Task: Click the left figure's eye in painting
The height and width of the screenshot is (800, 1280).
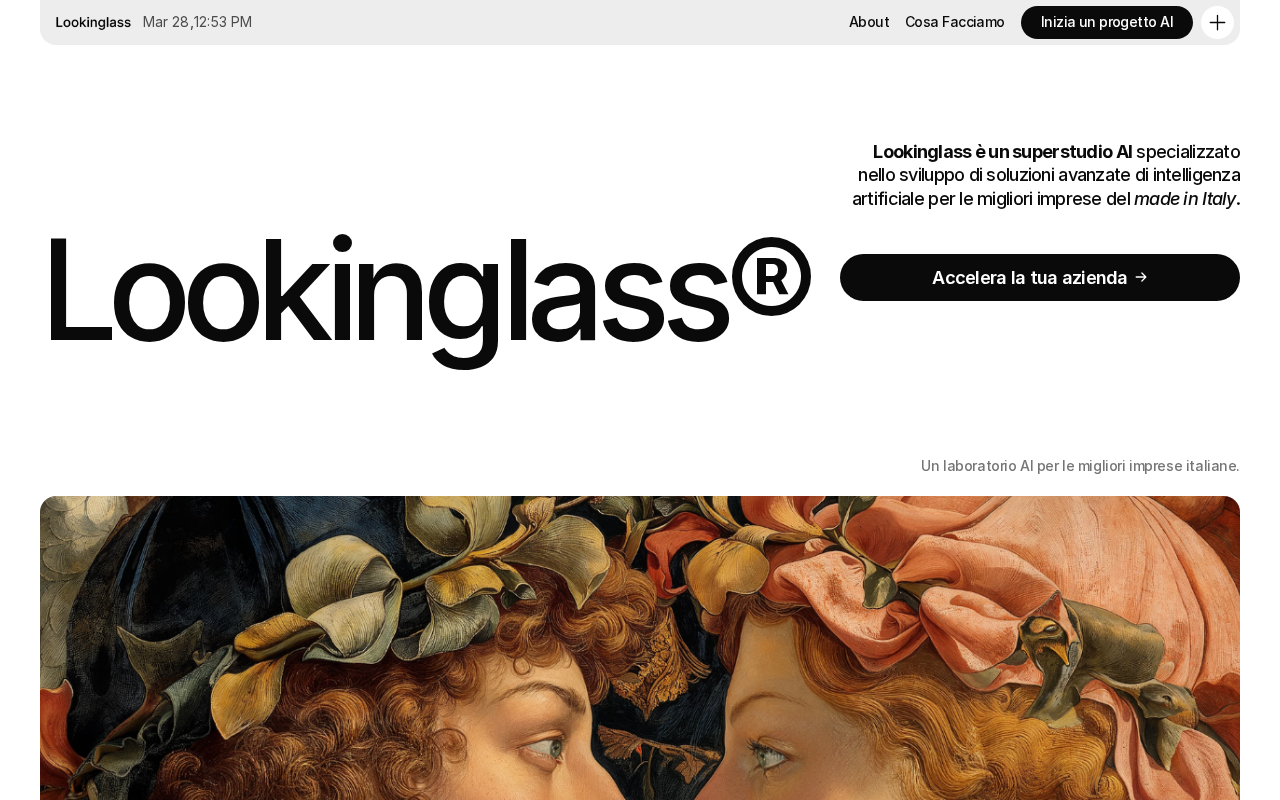Action: tap(538, 748)
